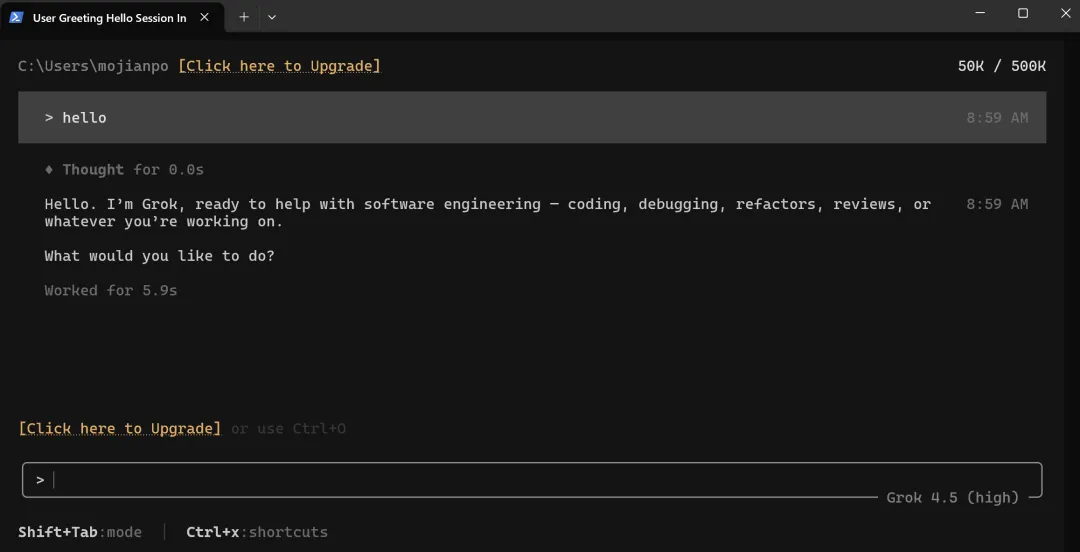The height and width of the screenshot is (552, 1080).
Task: Click the Grok 4.5 (high) model label
Action: point(953,498)
